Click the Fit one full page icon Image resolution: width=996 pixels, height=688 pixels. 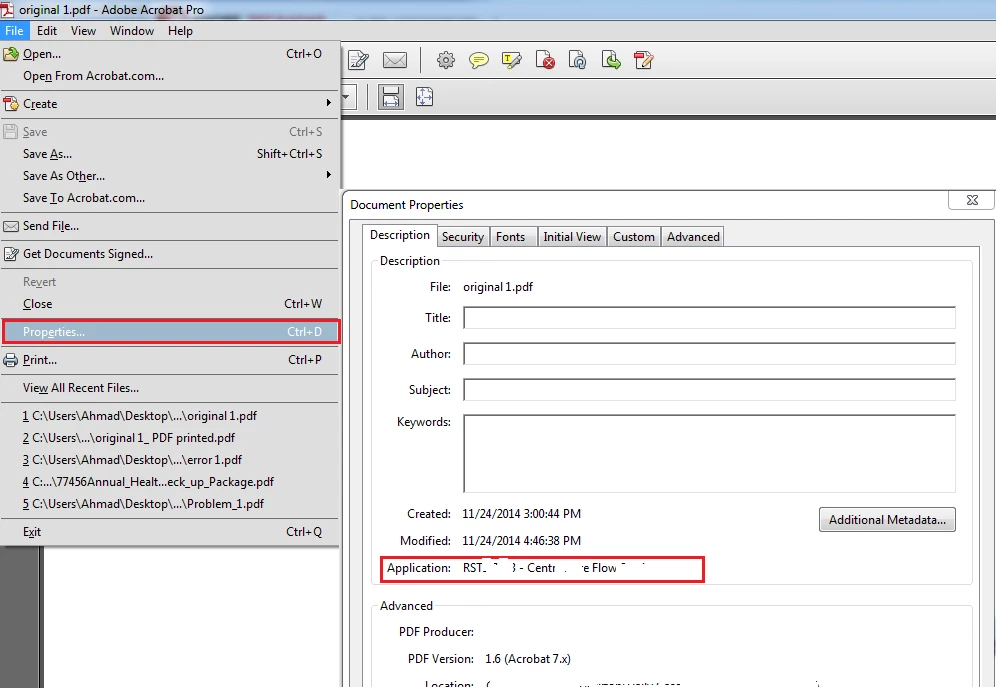424,97
